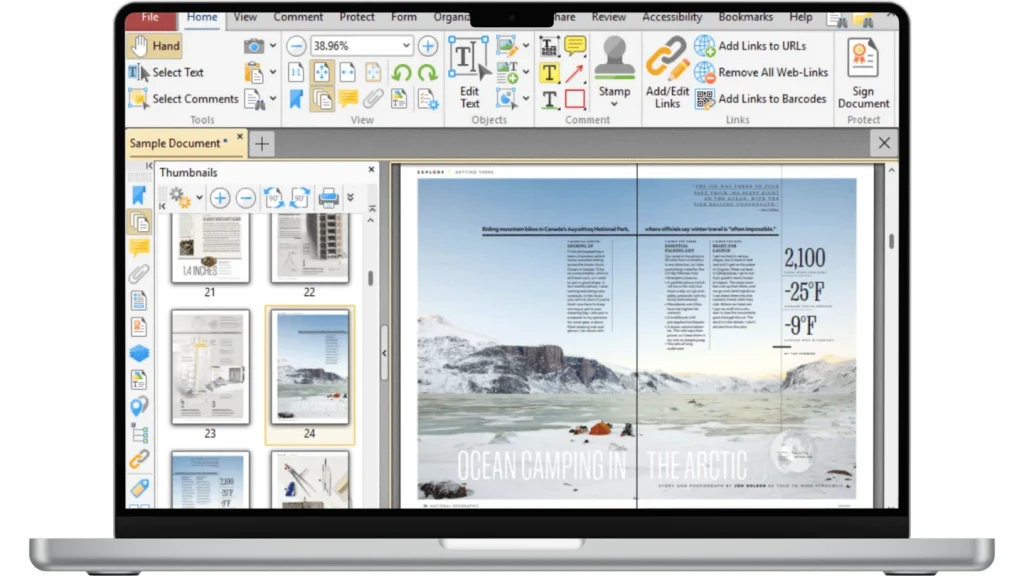Click the Sign Document icon
Image resolution: width=1024 pixels, height=576 pixels.
point(863,72)
